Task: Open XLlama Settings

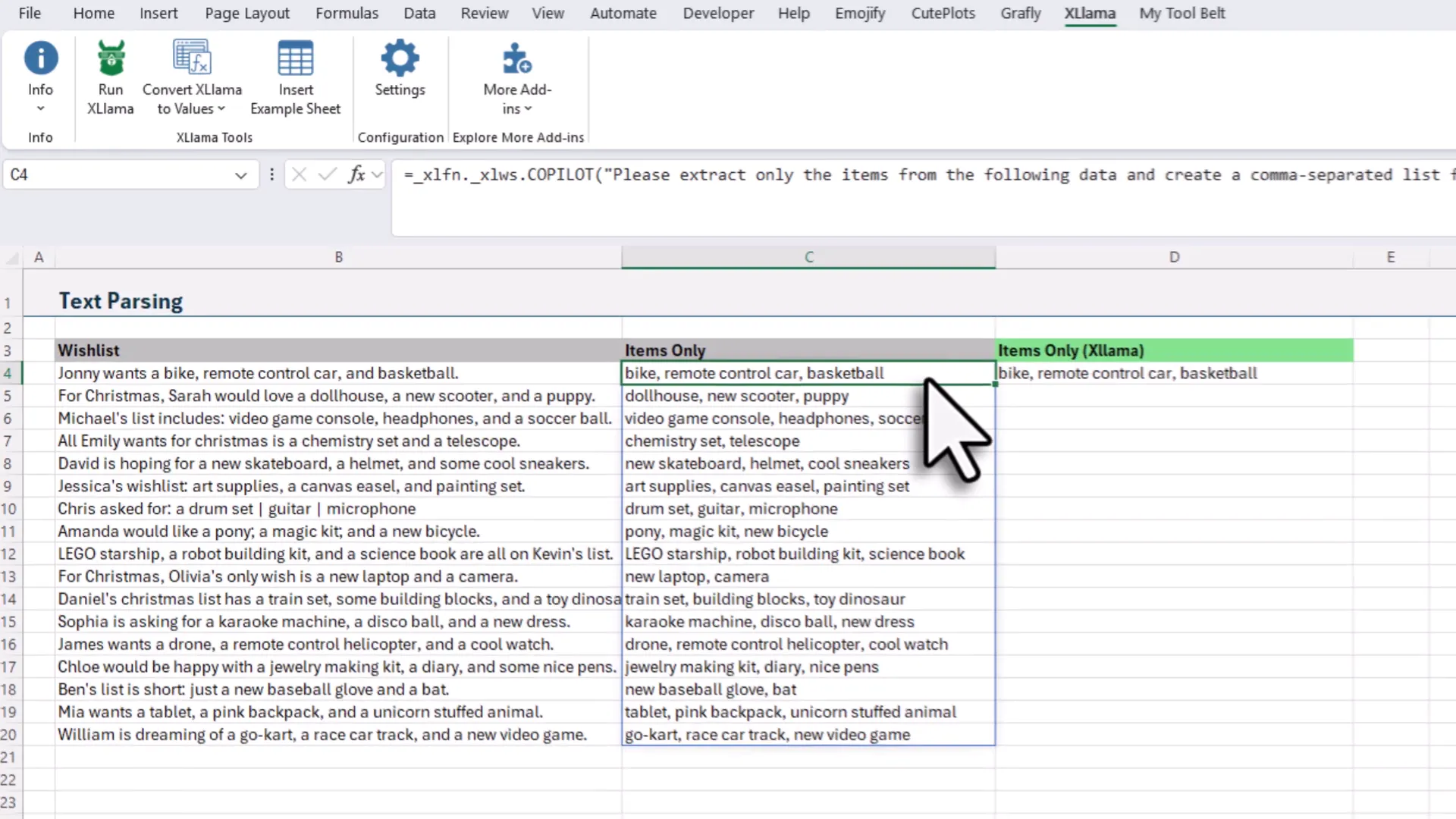Action: click(x=400, y=68)
